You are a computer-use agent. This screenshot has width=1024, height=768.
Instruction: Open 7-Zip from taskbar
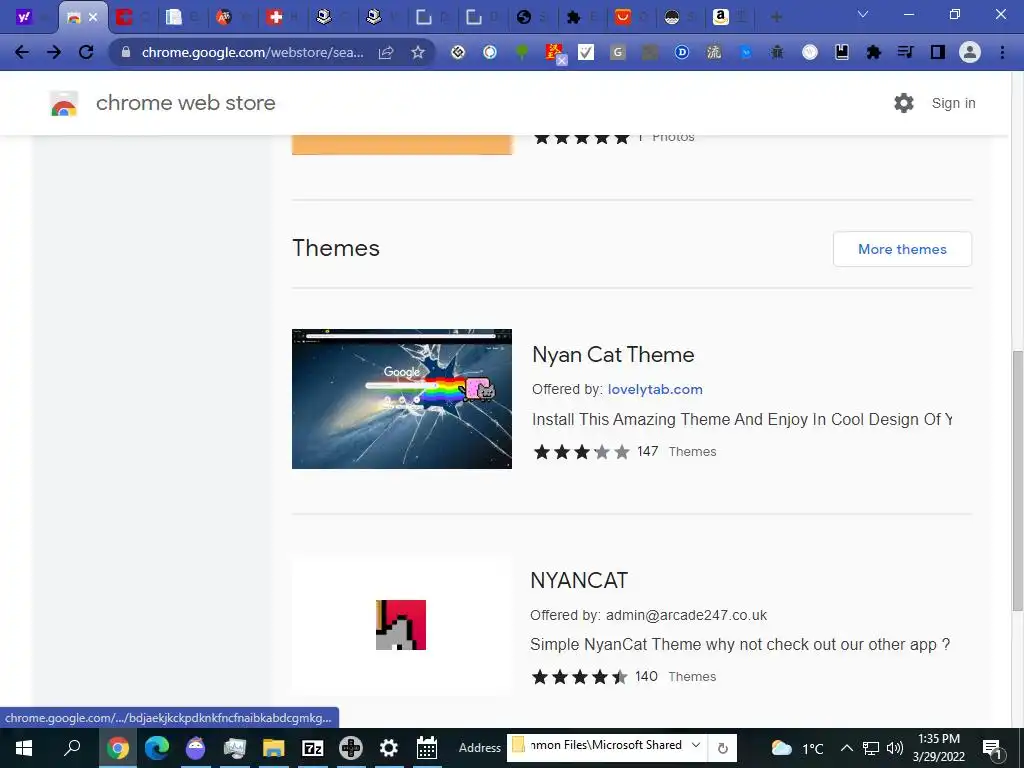(312, 748)
